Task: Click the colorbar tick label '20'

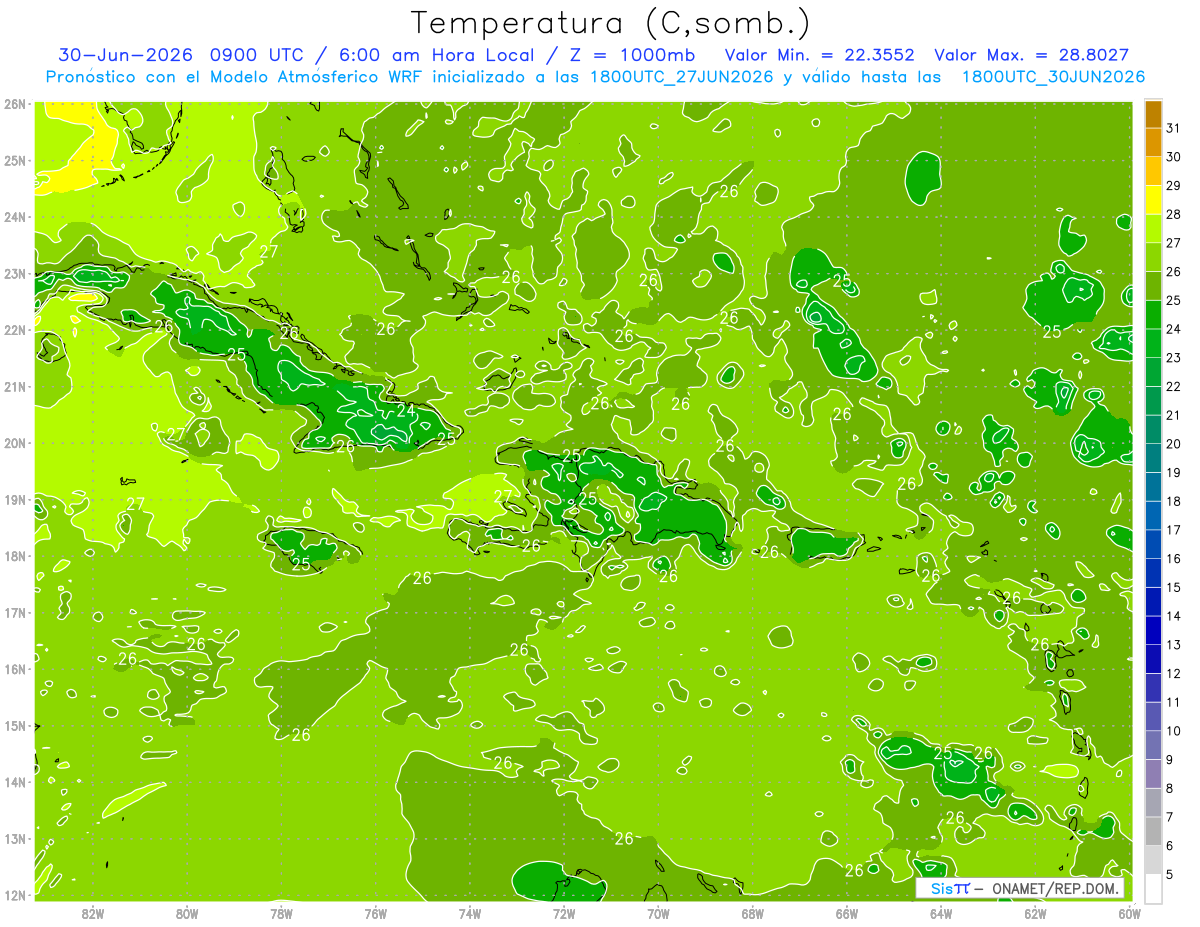Action: pyautogui.click(x=1173, y=444)
